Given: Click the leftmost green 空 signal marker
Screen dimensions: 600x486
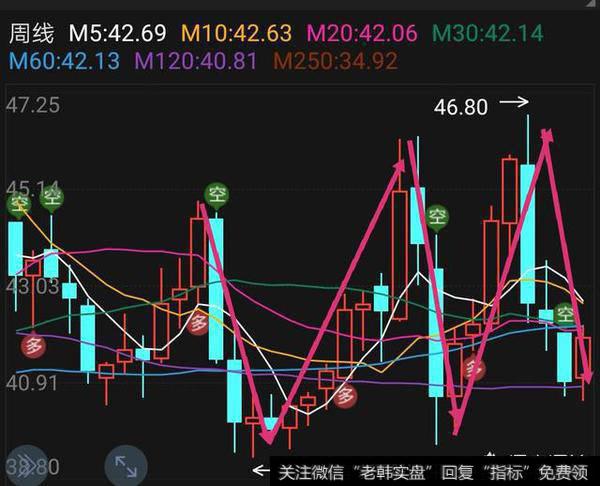Looking at the screenshot, I should (18, 205).
